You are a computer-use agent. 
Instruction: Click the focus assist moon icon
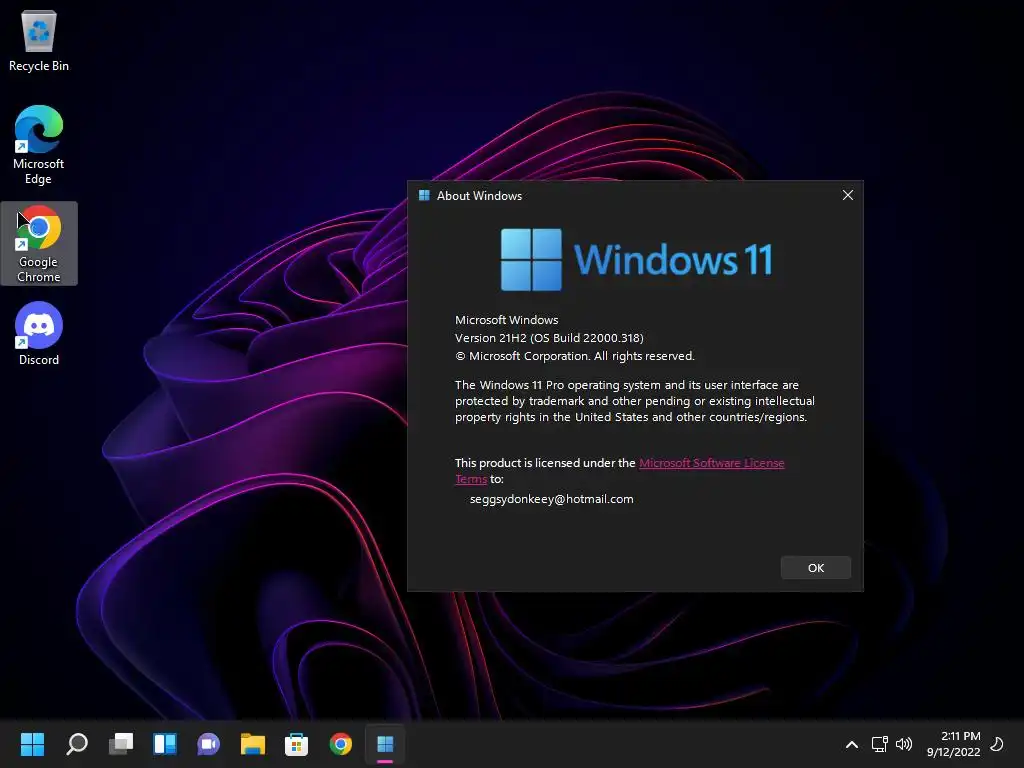click(997, 744)
